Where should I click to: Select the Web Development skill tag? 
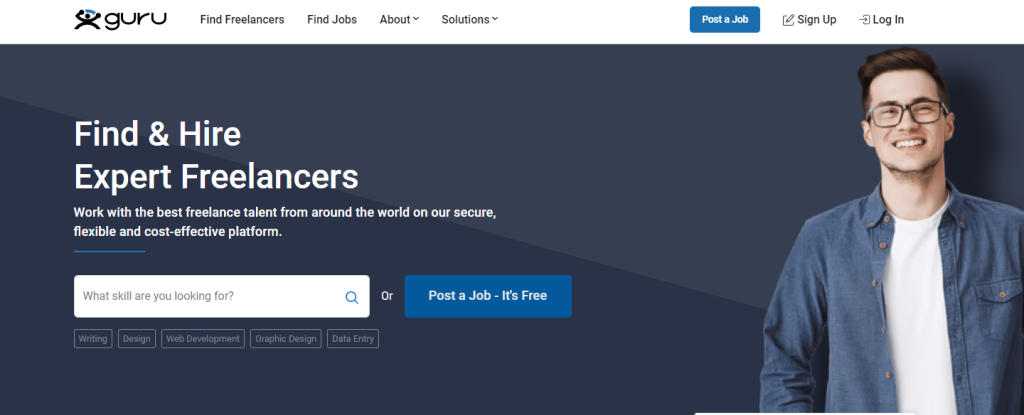[203, 339]
